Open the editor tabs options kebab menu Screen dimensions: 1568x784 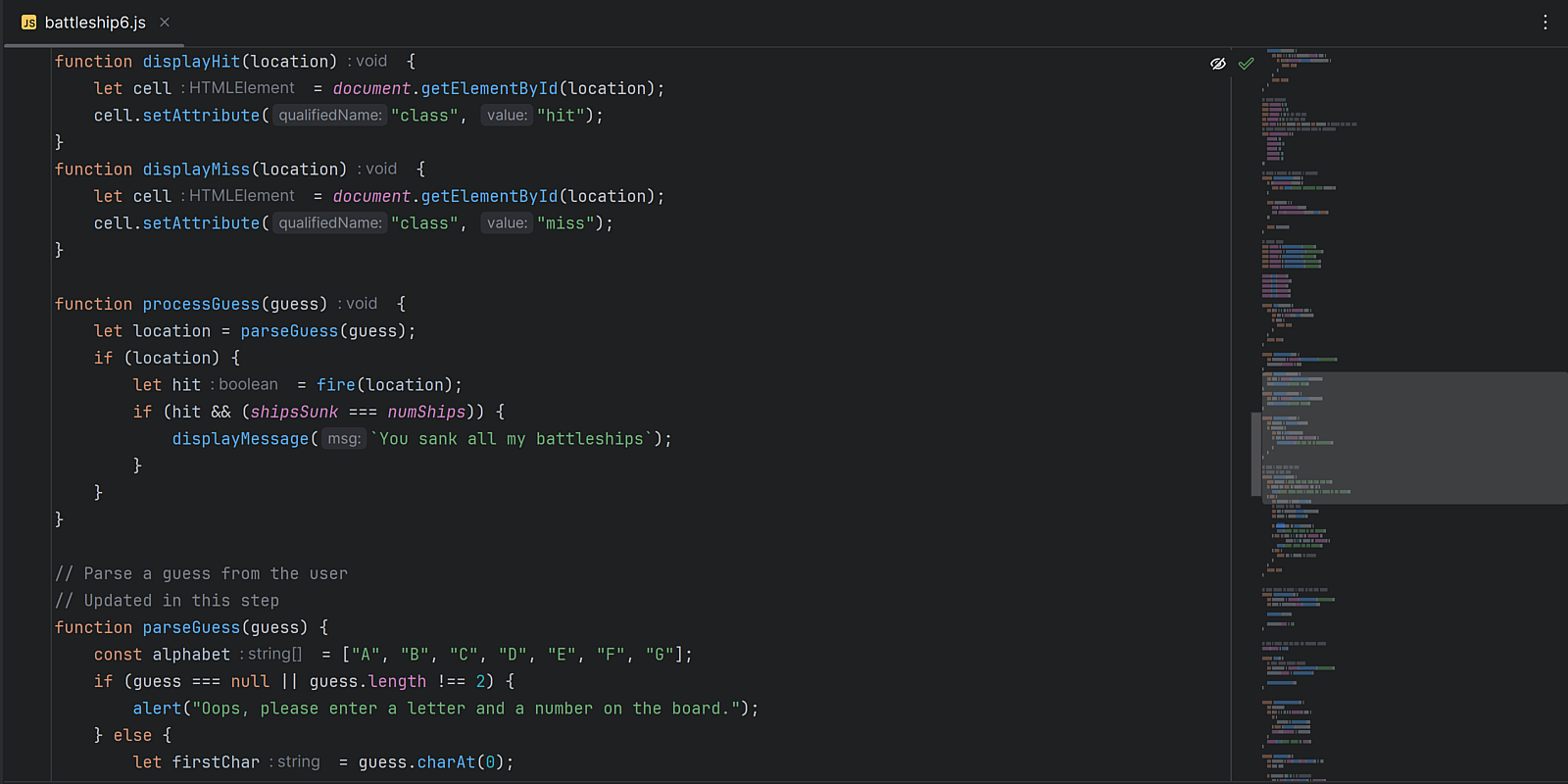tap(1545, 22)
